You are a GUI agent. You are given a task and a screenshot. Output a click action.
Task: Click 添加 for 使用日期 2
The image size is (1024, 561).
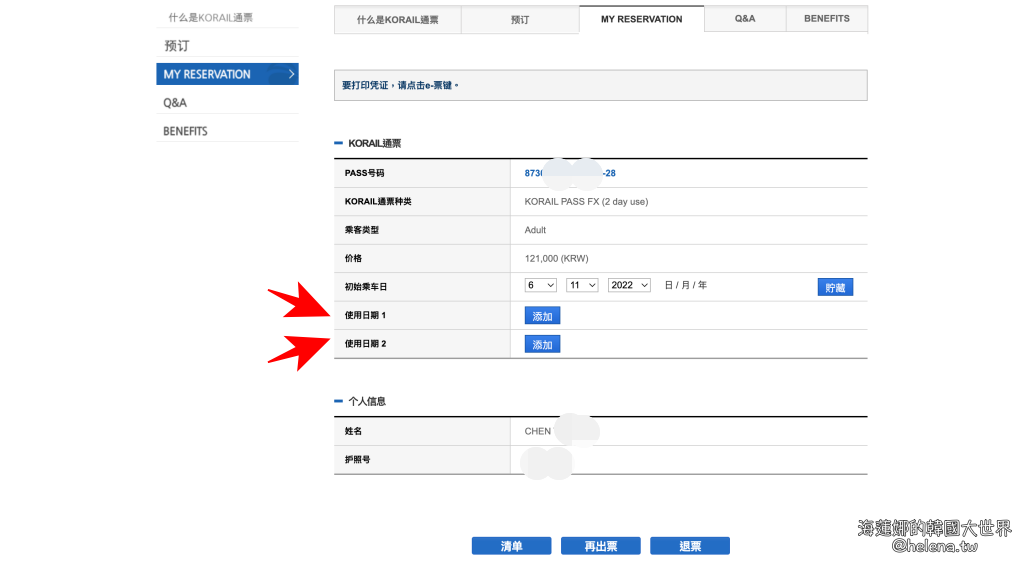542,344
